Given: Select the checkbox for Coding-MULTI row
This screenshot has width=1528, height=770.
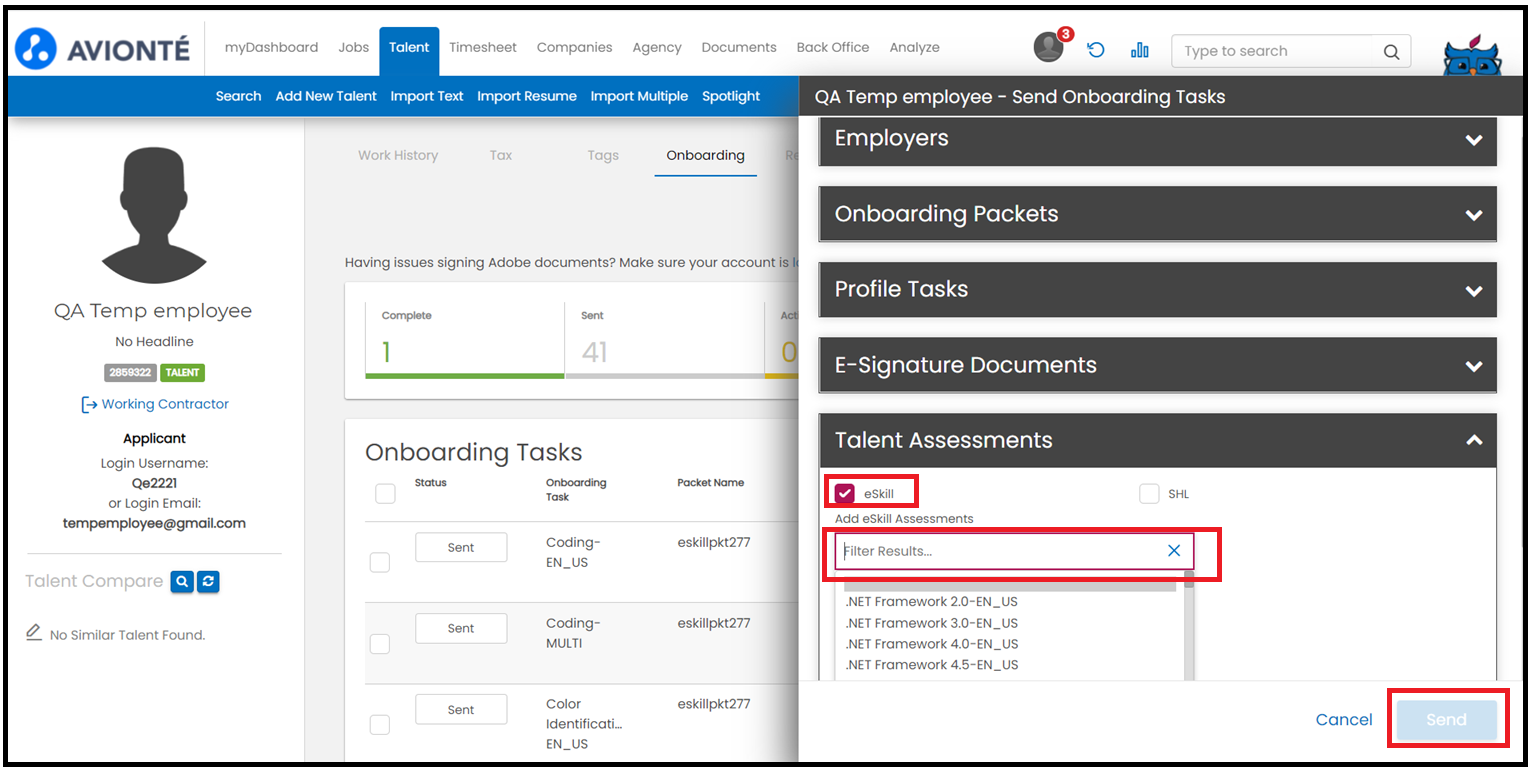Looking at the screenshot, I should tap(380, 643).
